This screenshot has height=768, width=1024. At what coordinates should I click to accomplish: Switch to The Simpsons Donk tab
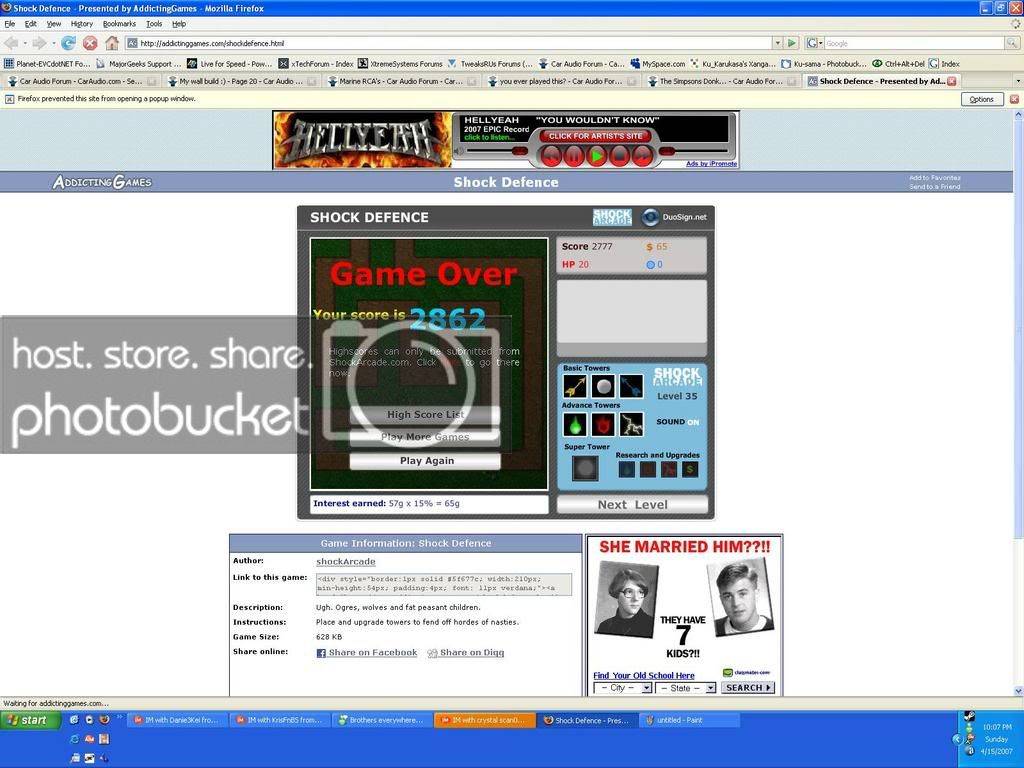coord(720,82)
